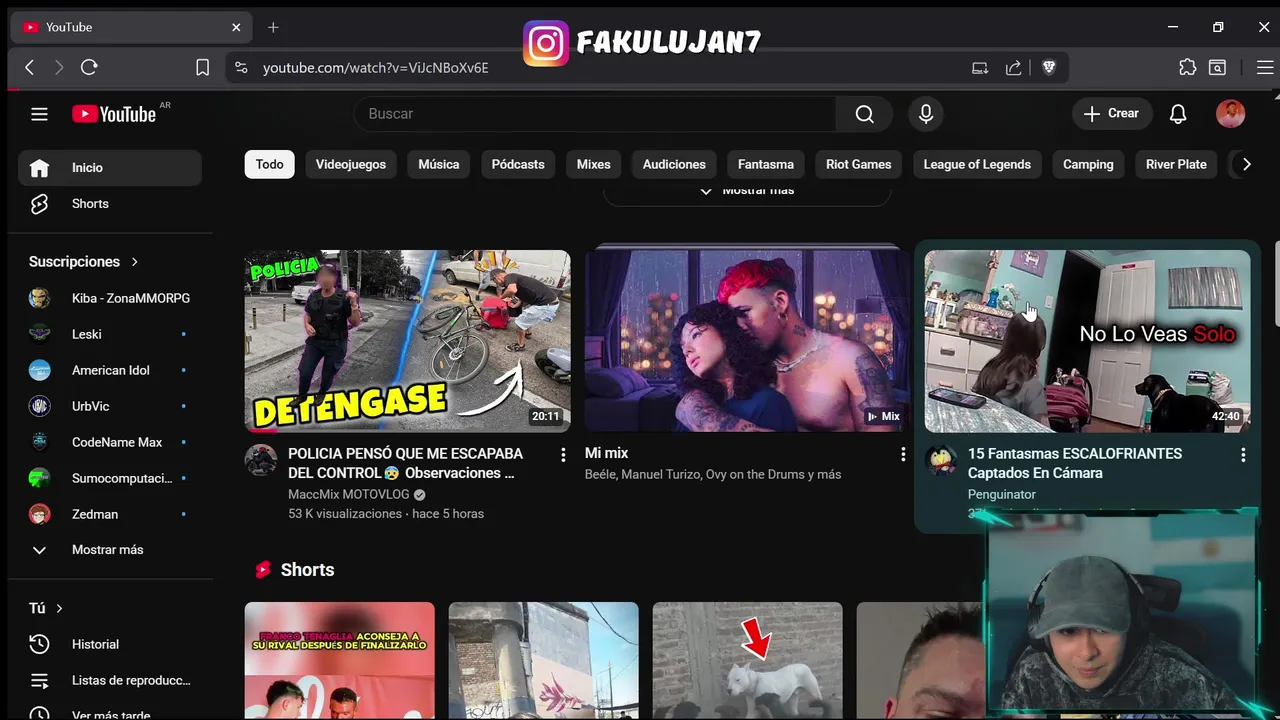Select the Camping filter chip

pyautogui.click(x=1088, y=164)
